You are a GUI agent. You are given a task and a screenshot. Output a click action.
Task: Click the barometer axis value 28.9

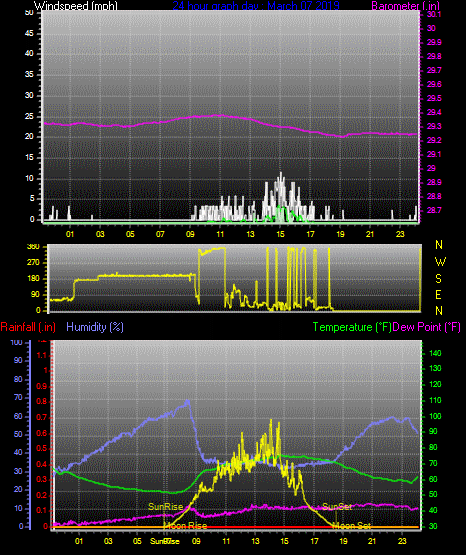(x=434, y=182)
